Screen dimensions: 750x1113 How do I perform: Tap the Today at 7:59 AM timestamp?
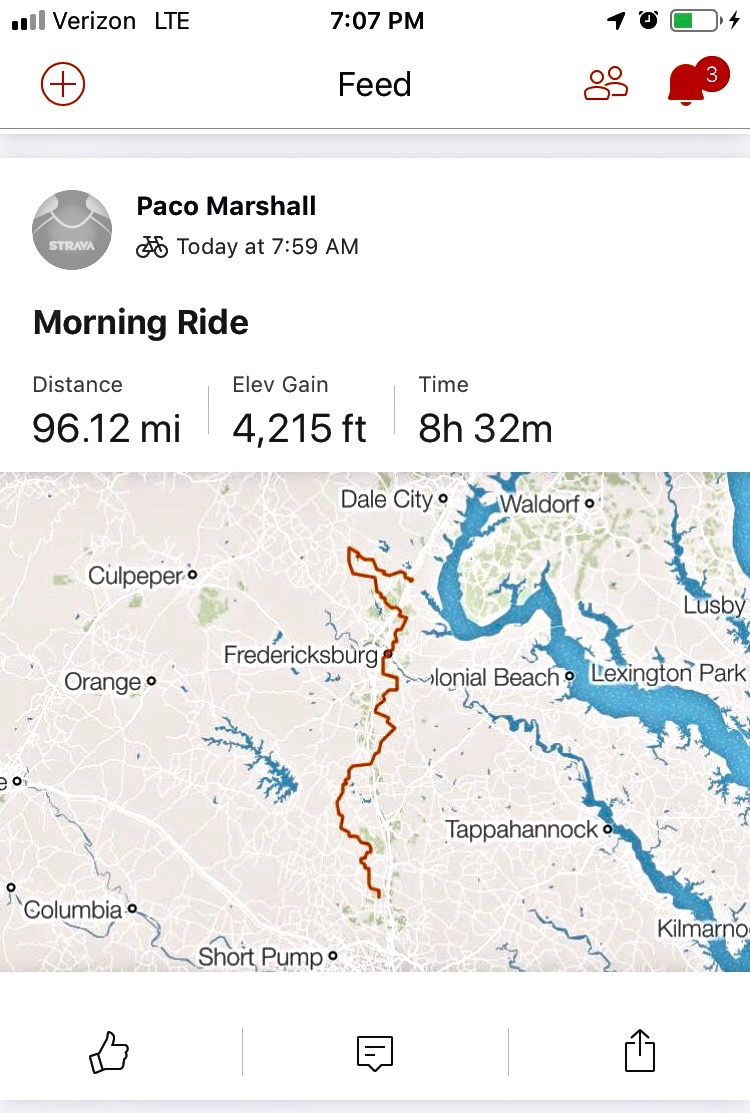click(x=267, y=247)
